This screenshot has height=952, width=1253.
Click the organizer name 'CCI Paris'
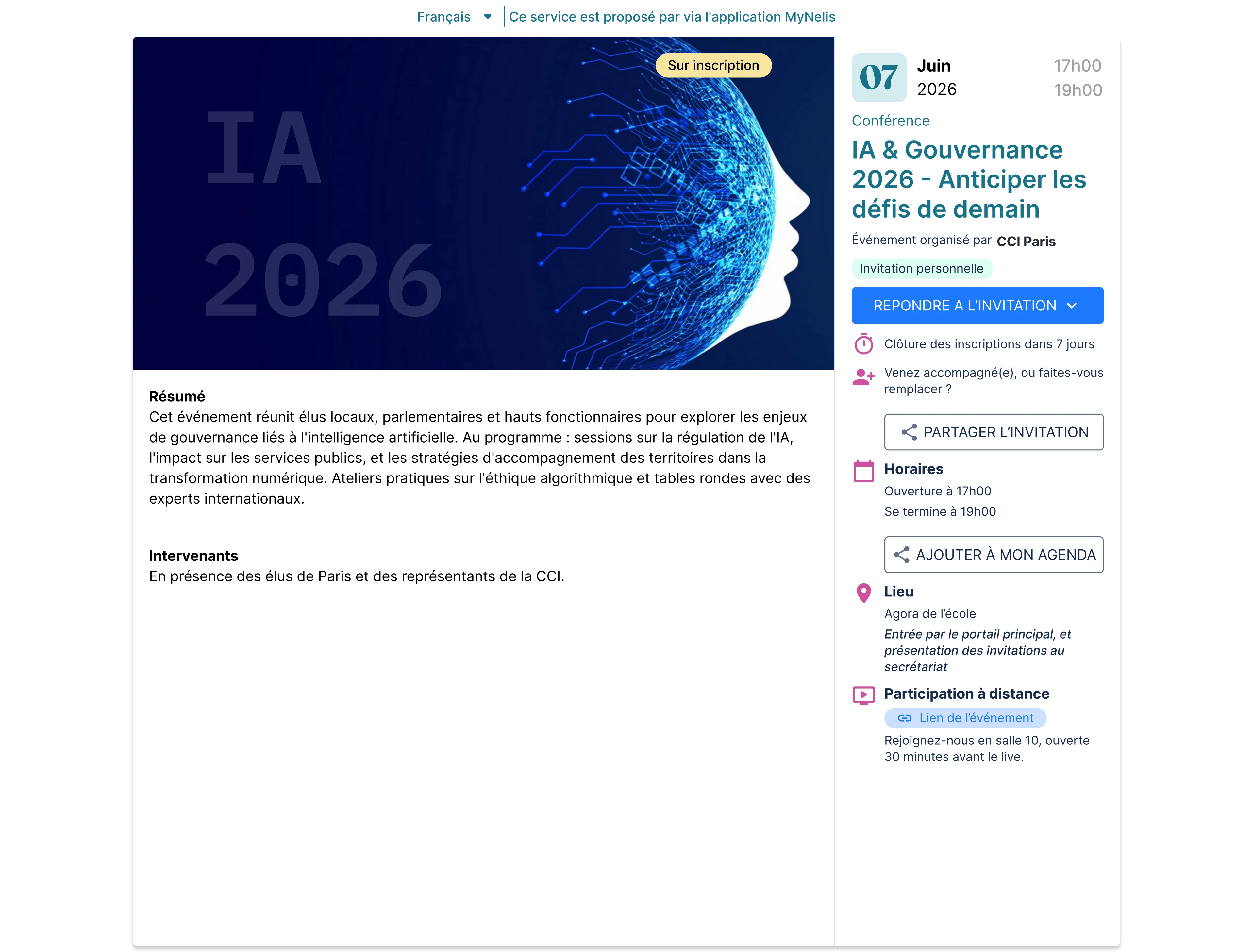tap(1026, 241)
